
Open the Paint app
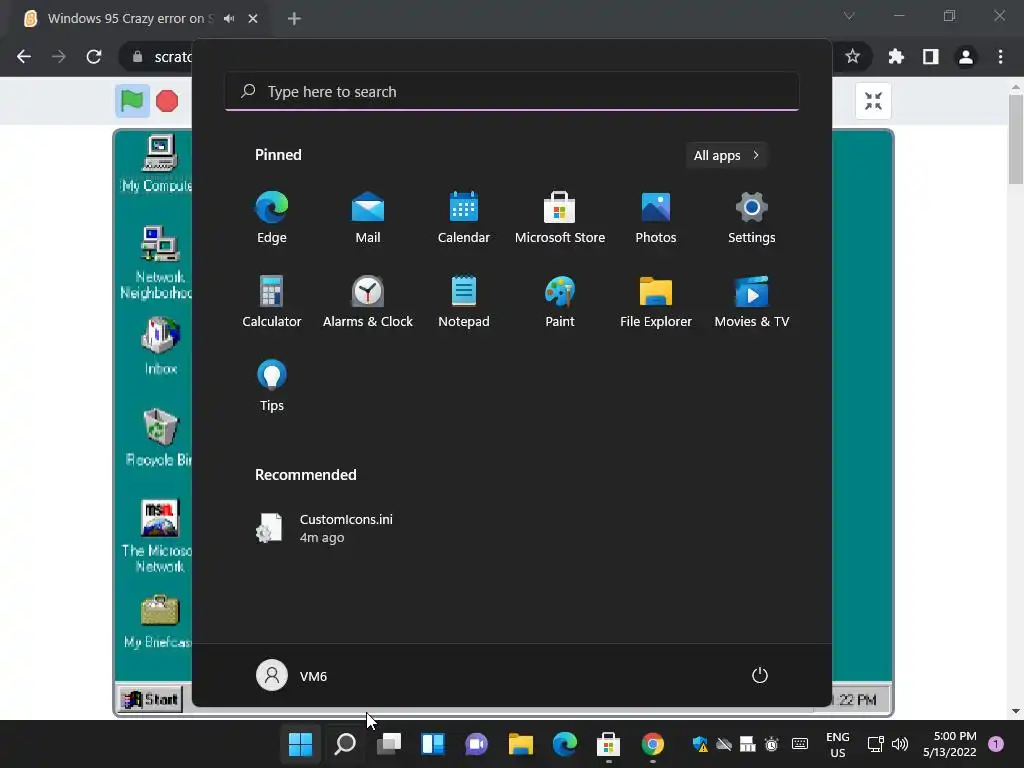[560, 302]
